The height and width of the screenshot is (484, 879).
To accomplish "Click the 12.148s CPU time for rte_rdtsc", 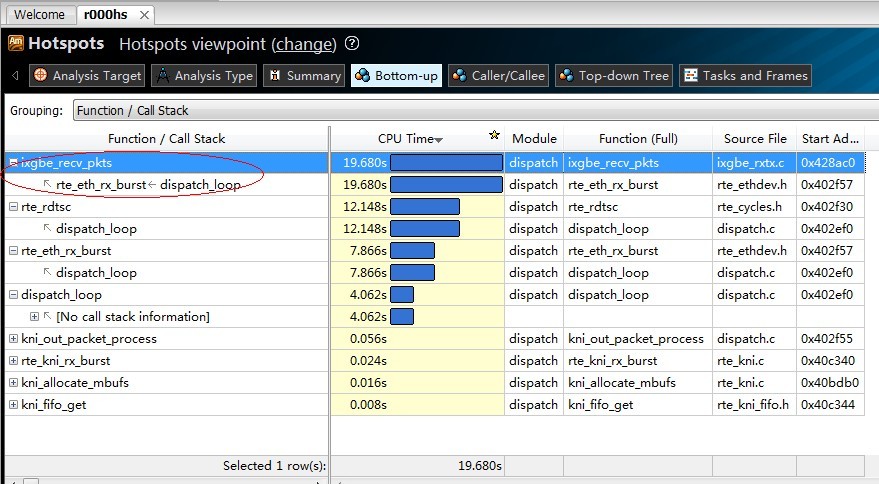I will pos(364,207).
